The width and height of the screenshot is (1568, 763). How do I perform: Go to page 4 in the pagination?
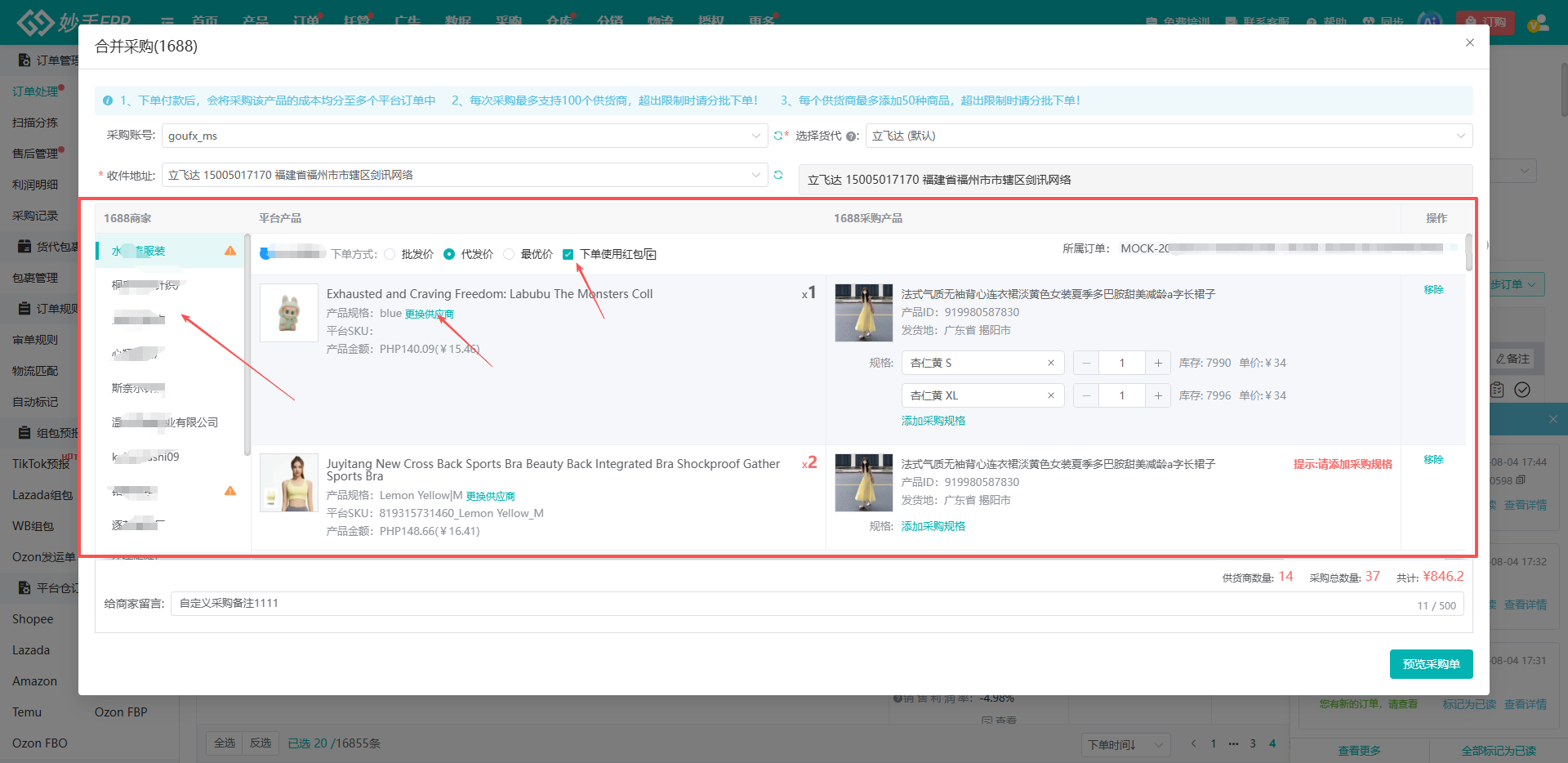point(1272,743)
